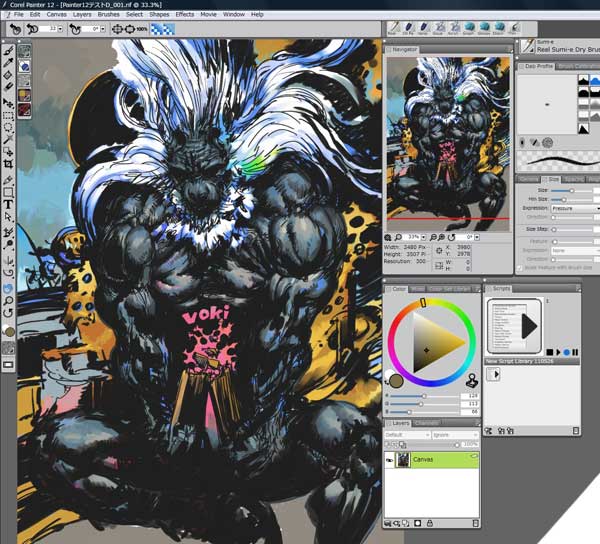Viewport: 600px width, 544px height.
Task: Select the script in New Script Library
Action: coord(493,374)
